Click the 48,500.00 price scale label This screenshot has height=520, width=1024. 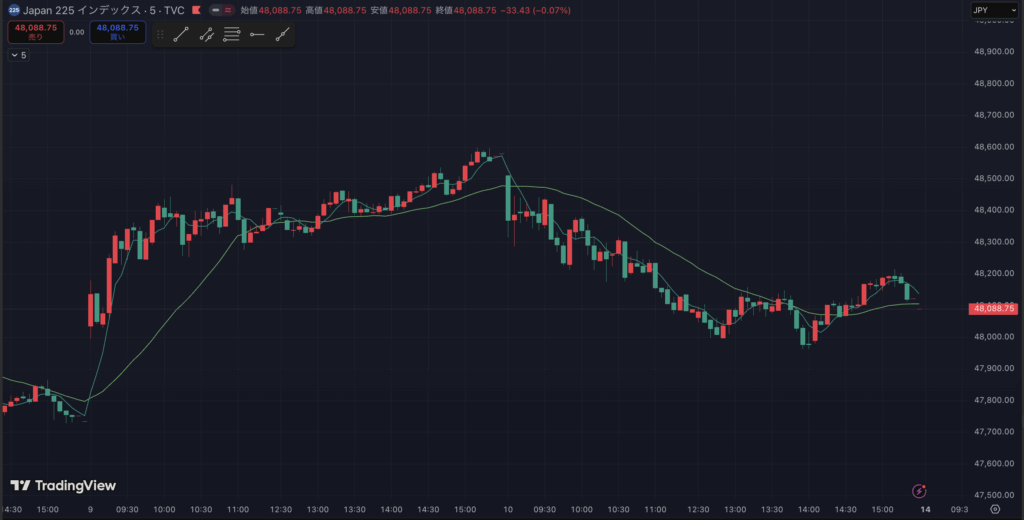coord(993,179)
